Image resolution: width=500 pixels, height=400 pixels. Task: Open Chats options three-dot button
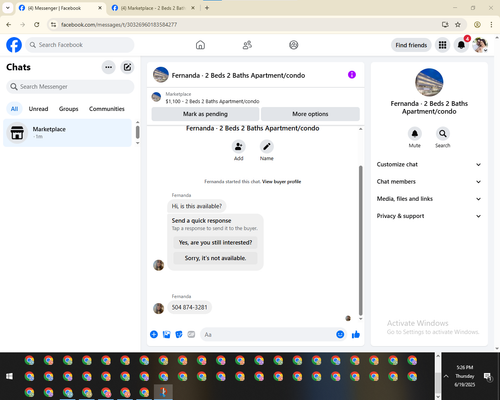pos(108,67)
